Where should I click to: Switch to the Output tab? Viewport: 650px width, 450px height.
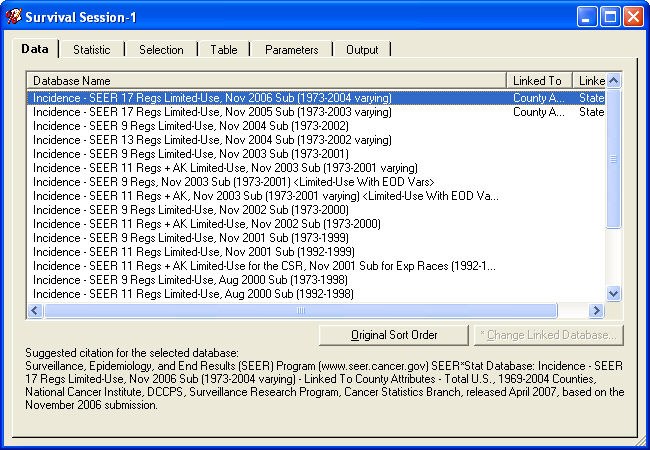click(x=362, y=50)
